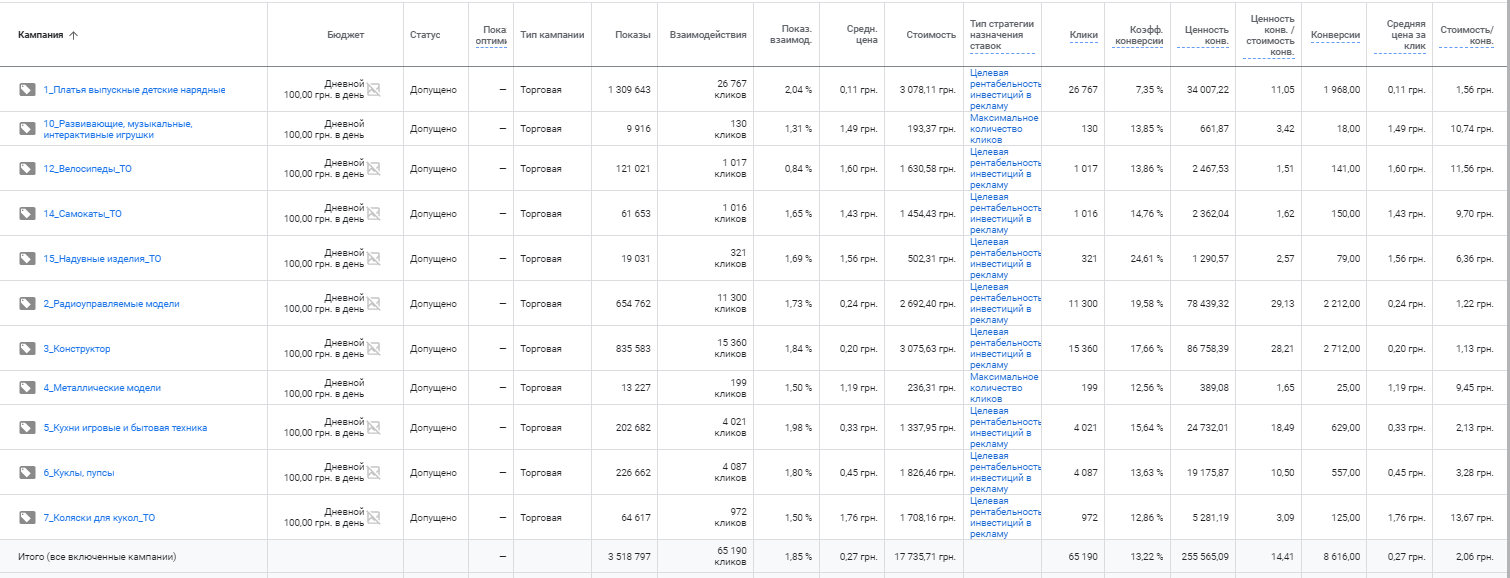Open campaign 4_Металлические модели

[102, 388]
